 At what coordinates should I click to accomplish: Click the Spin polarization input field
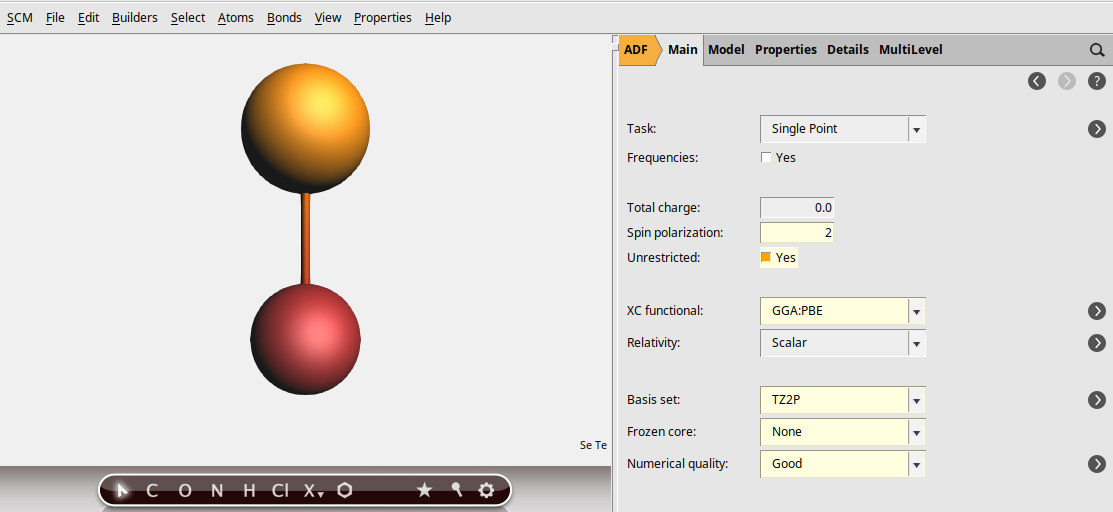(x=797, y=233)
